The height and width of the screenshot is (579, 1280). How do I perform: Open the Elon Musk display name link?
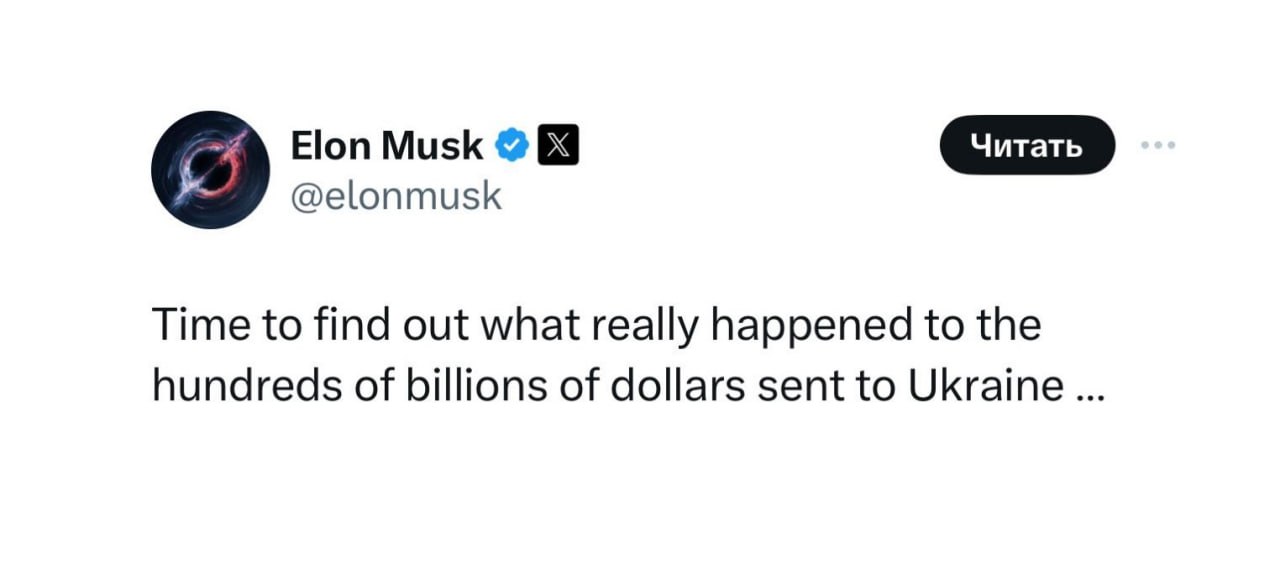tap(387, 146)
